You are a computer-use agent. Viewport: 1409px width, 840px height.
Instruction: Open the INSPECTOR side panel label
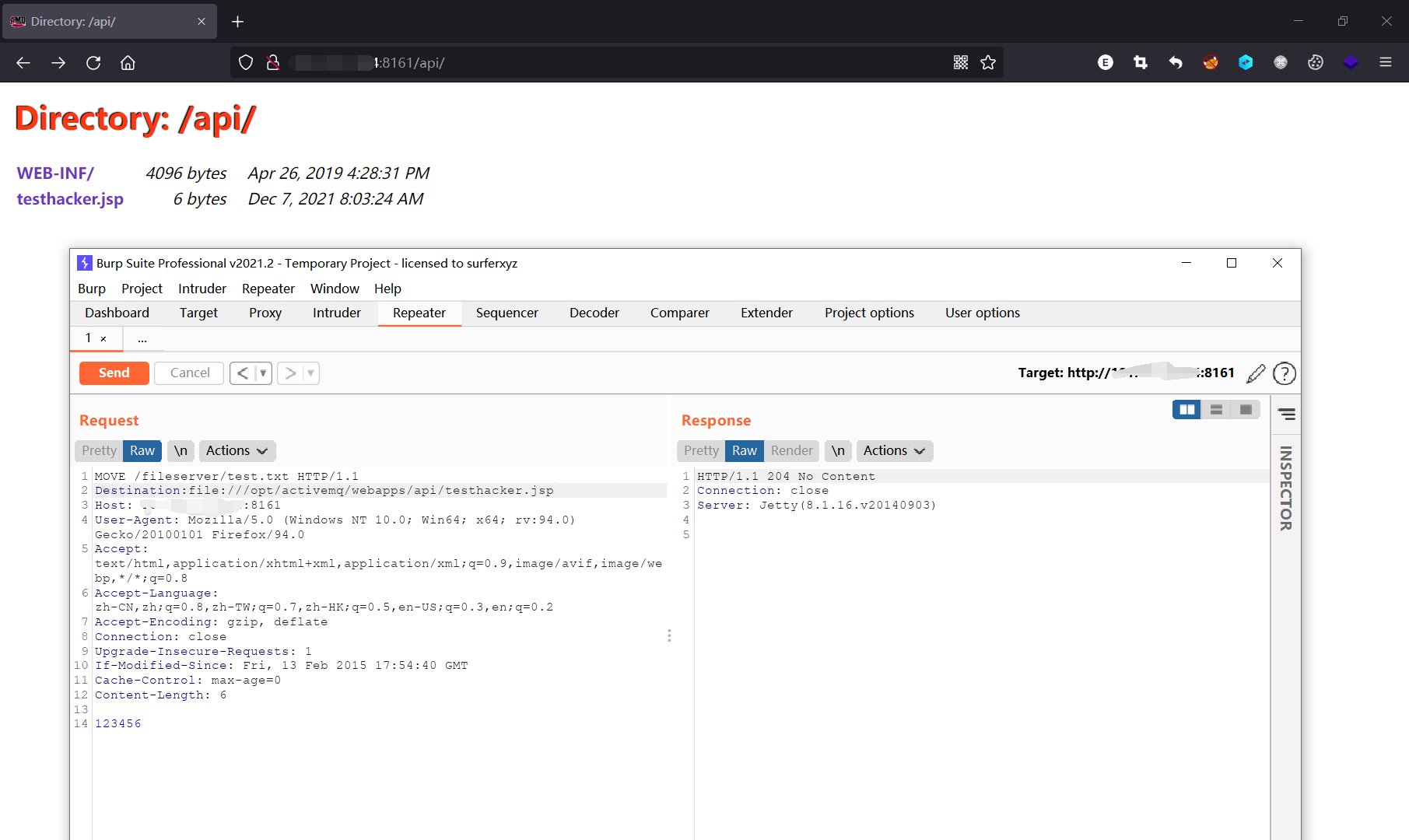pos(1286,488)
